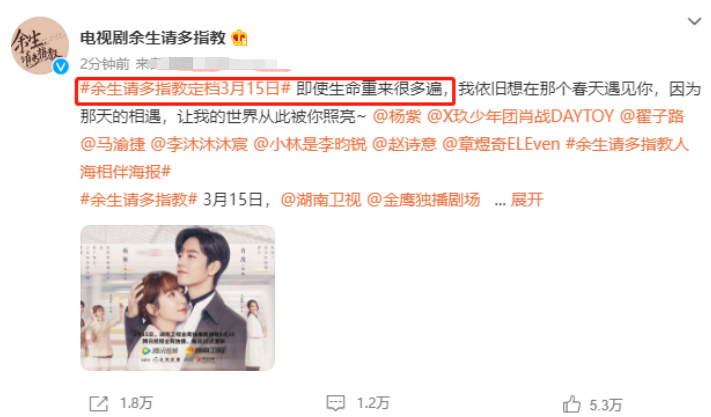Image resolution: width=711 pixels, height=417 pixels.
Task: Expand full post text with 展开
Action: point(526,199)
